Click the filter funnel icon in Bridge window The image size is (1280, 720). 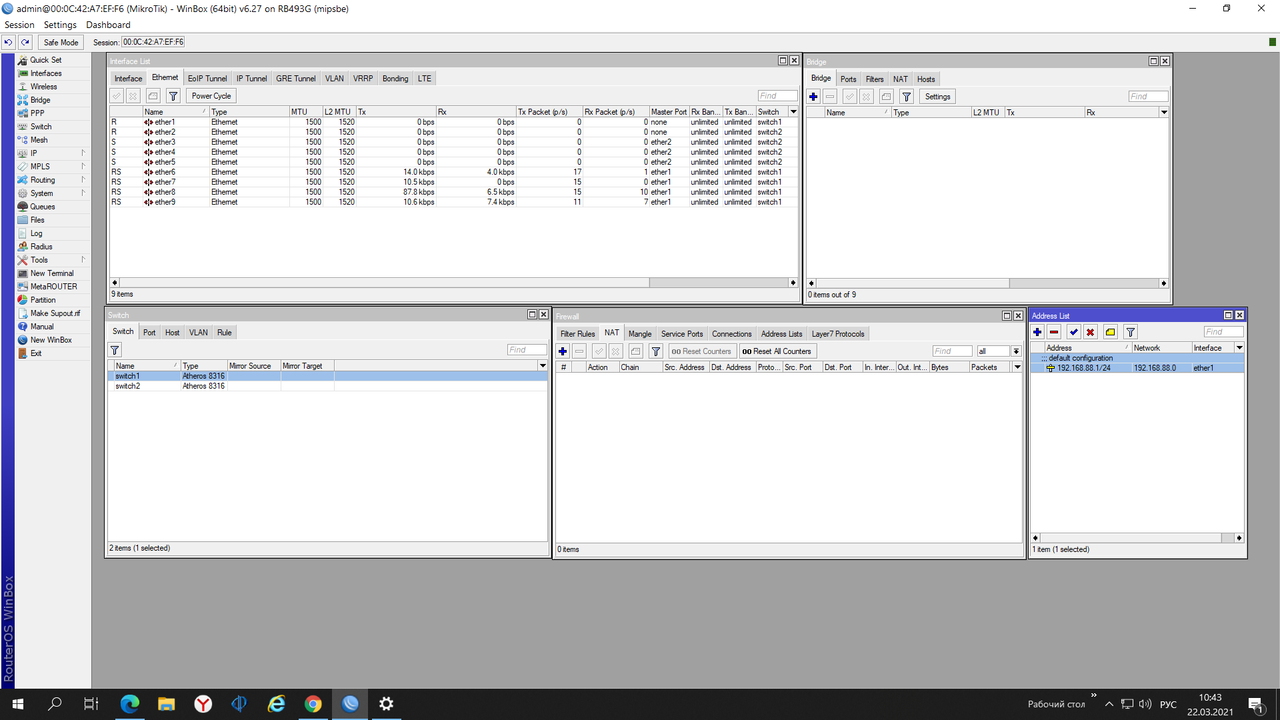pos(906,97)
